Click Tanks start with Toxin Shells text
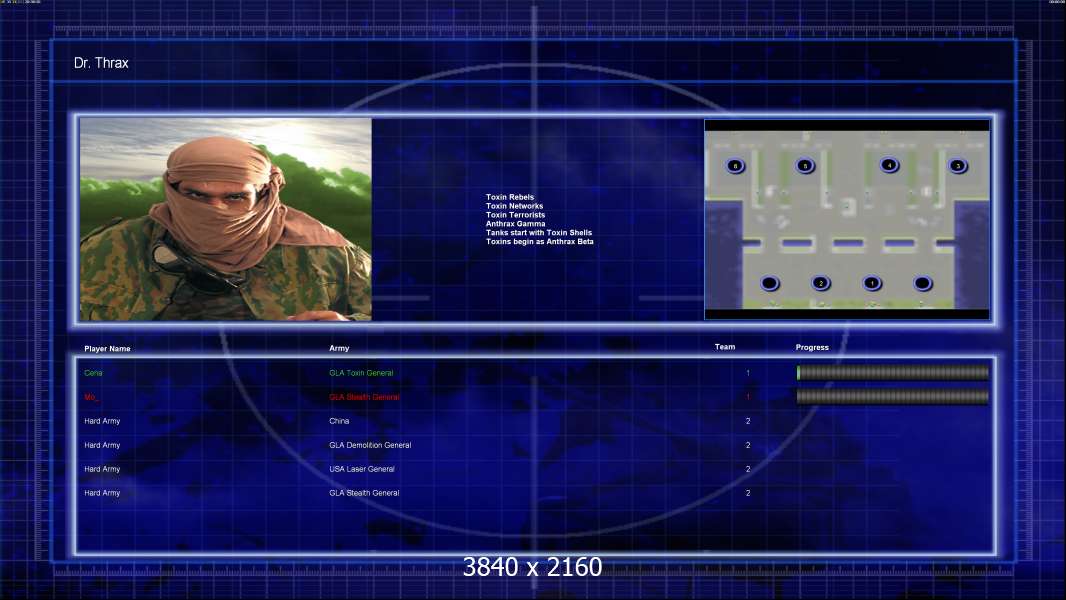Viewport: 1066px width, 600px height. click(x=539, y=232)
